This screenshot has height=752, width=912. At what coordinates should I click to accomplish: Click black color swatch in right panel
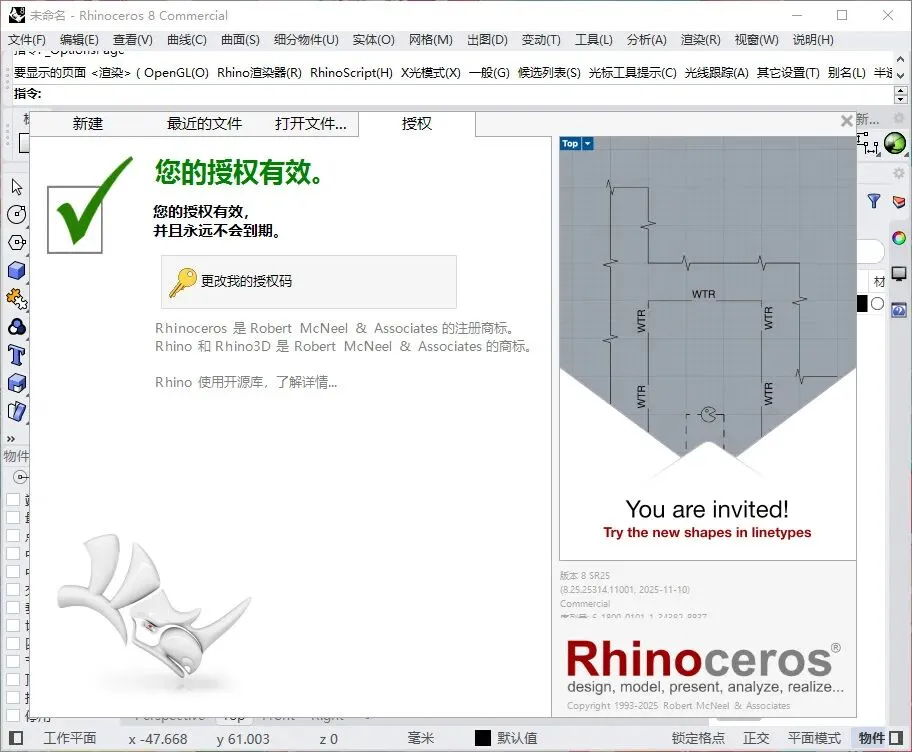click(x=862, y=303)
